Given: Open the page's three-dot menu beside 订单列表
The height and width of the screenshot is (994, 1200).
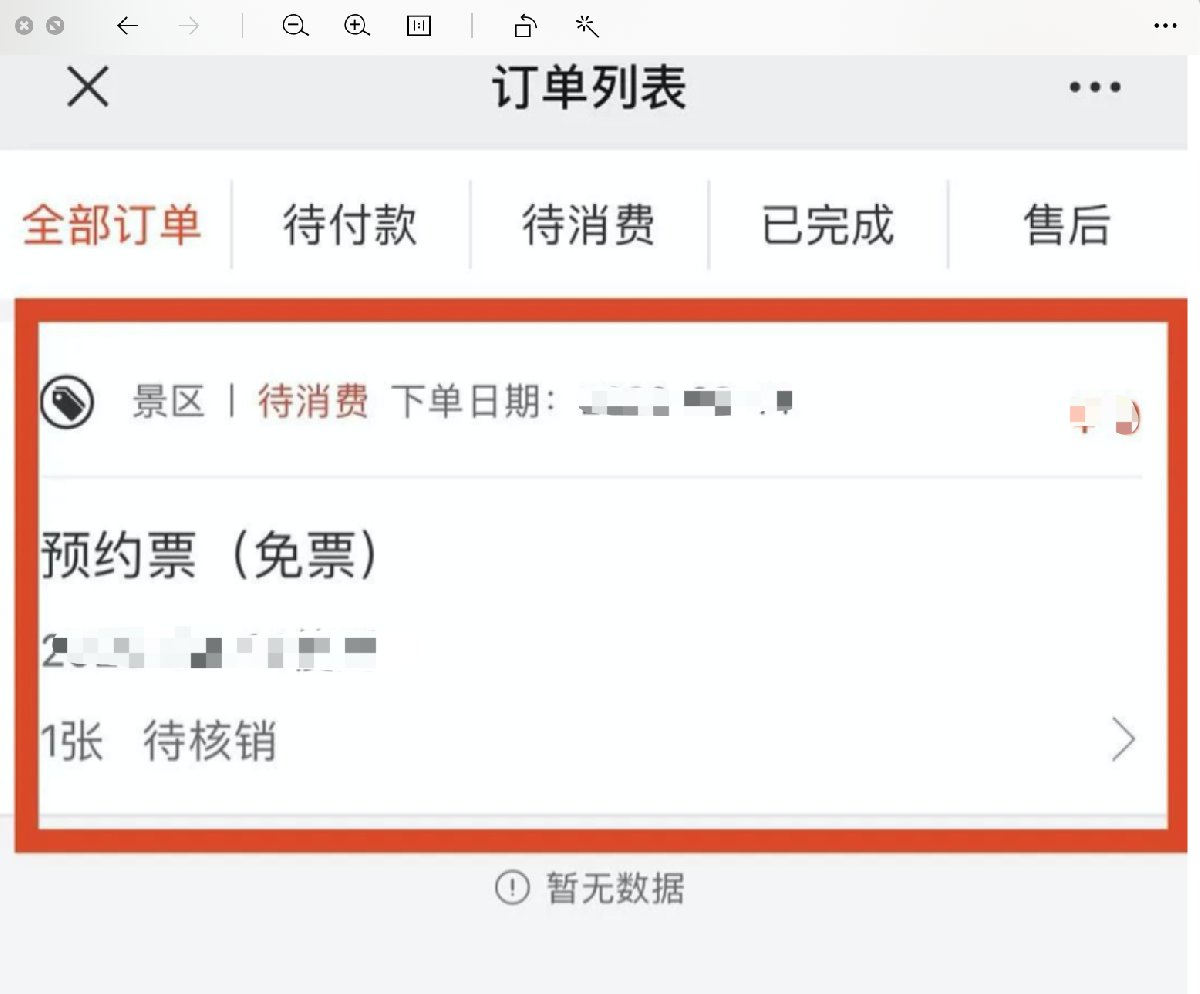Looking at the screenshot, I should pos(1095,87).
